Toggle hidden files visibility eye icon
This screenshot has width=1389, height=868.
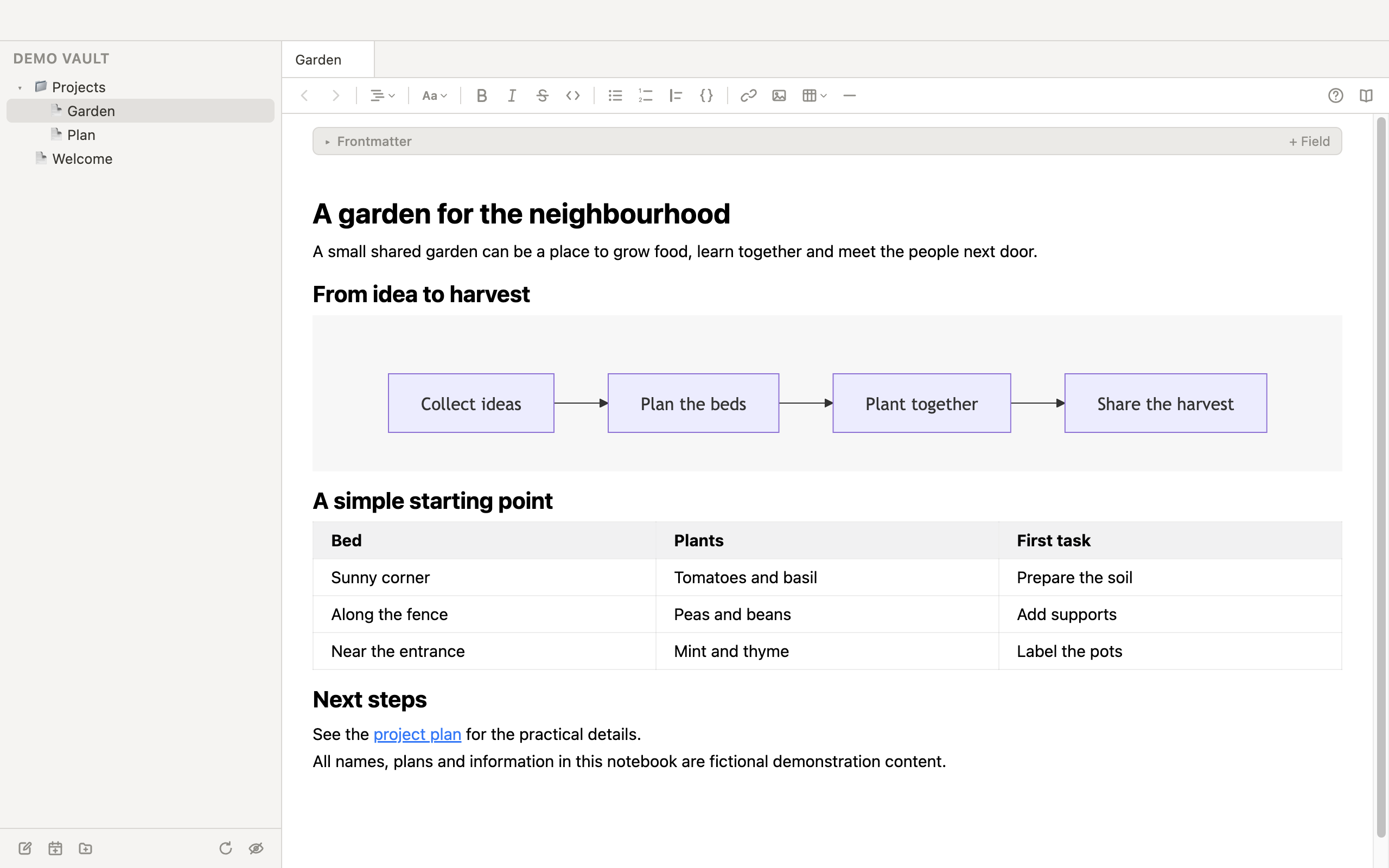click(256, 848)
